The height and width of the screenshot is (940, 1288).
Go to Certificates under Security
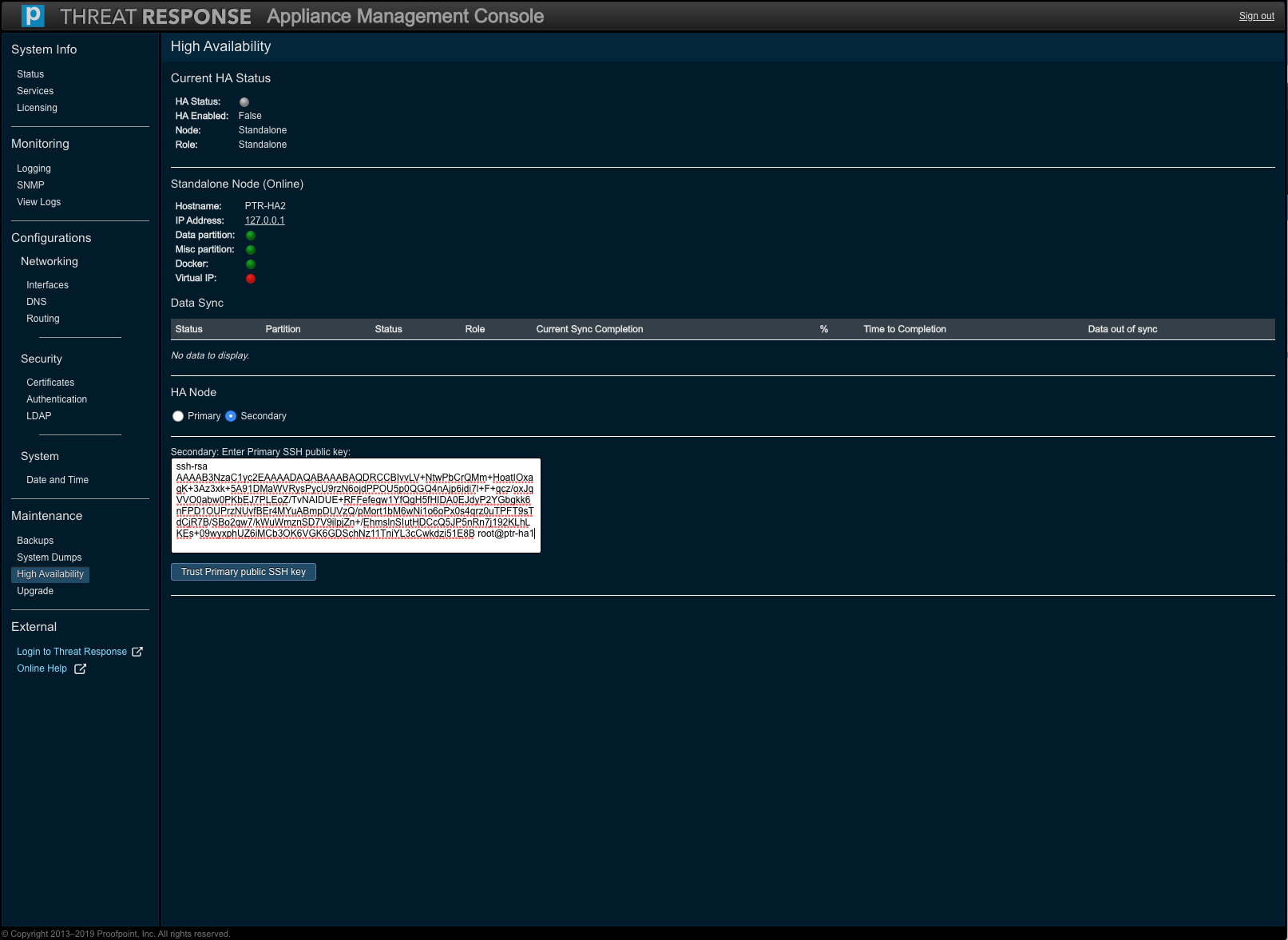[x=50, y=383]
